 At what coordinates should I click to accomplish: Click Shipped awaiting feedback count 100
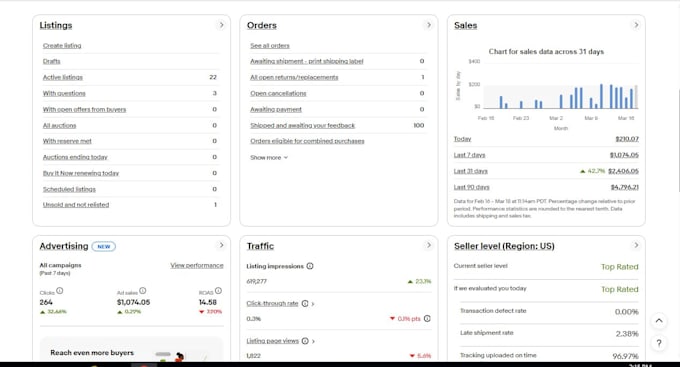pos(418,125)
